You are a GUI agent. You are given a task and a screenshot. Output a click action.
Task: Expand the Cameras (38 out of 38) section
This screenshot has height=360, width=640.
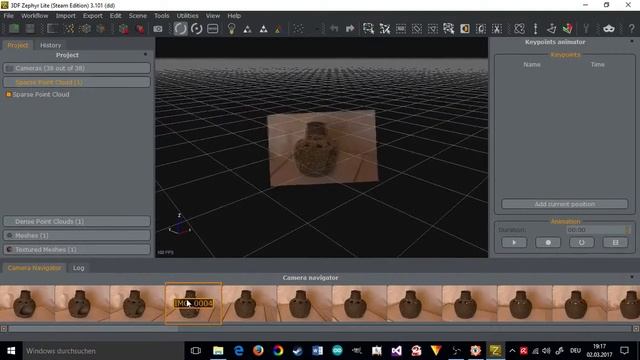coord(77,68)
